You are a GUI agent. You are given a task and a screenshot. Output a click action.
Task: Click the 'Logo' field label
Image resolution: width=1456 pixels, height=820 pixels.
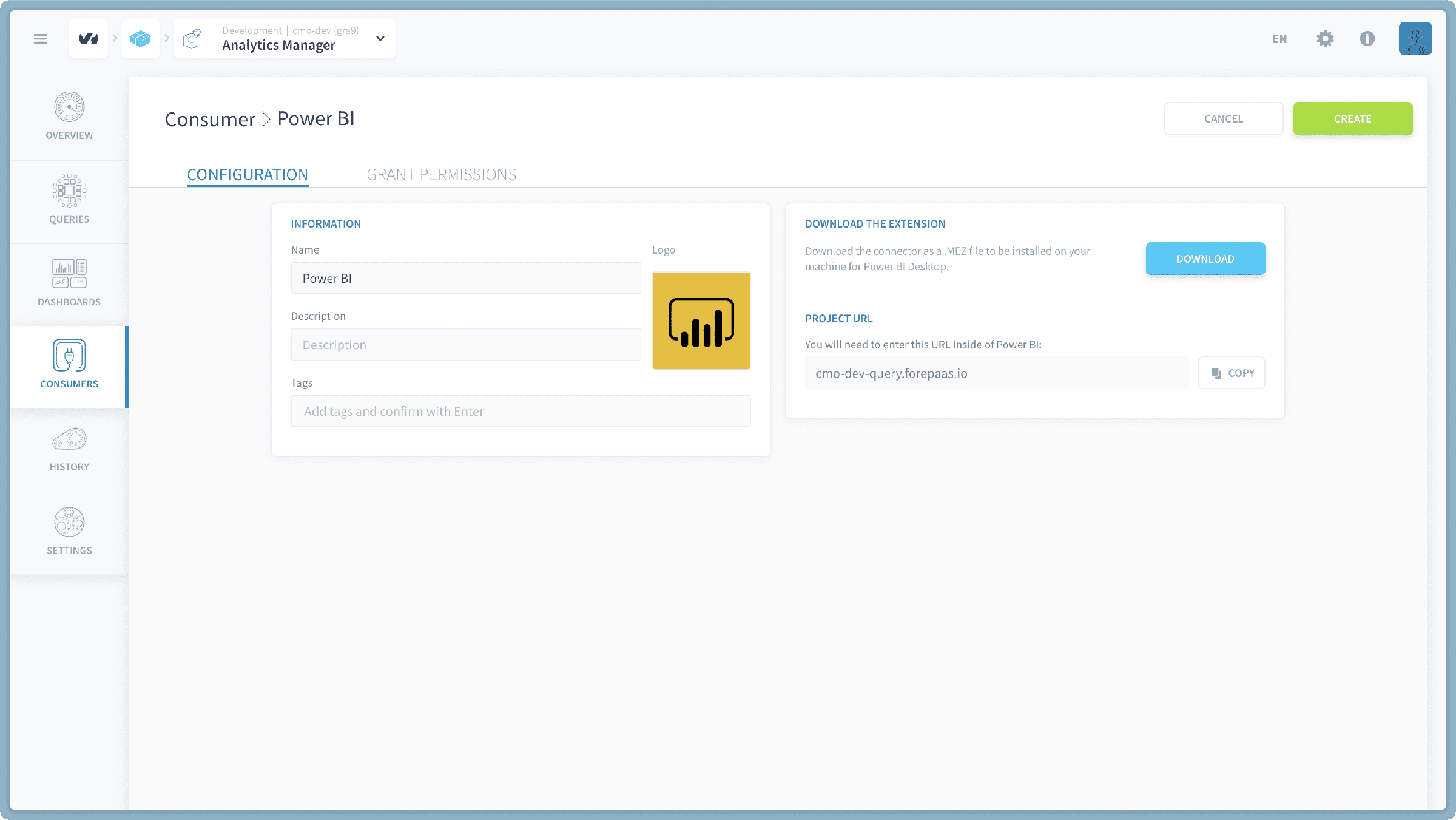tap(664, 250)
